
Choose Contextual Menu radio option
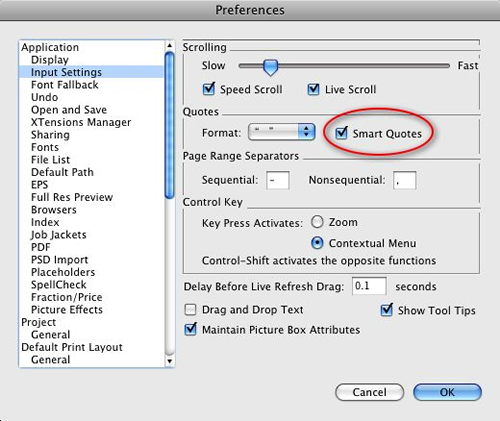tap(317, 243)
